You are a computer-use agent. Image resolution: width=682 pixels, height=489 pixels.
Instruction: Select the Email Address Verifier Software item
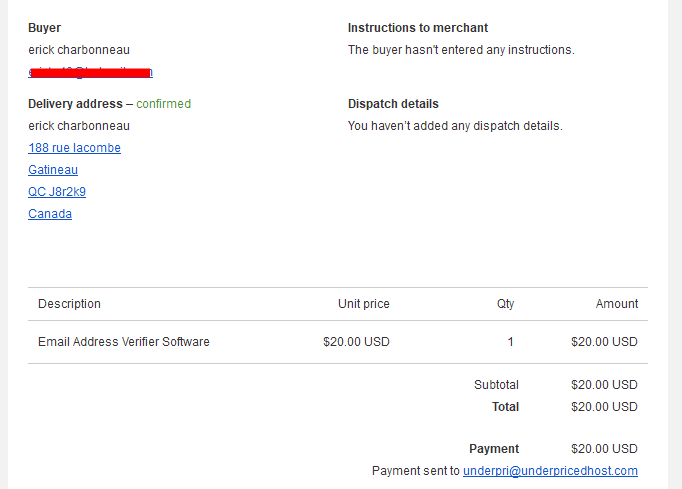pyautogui.click(x=124, y=342)
